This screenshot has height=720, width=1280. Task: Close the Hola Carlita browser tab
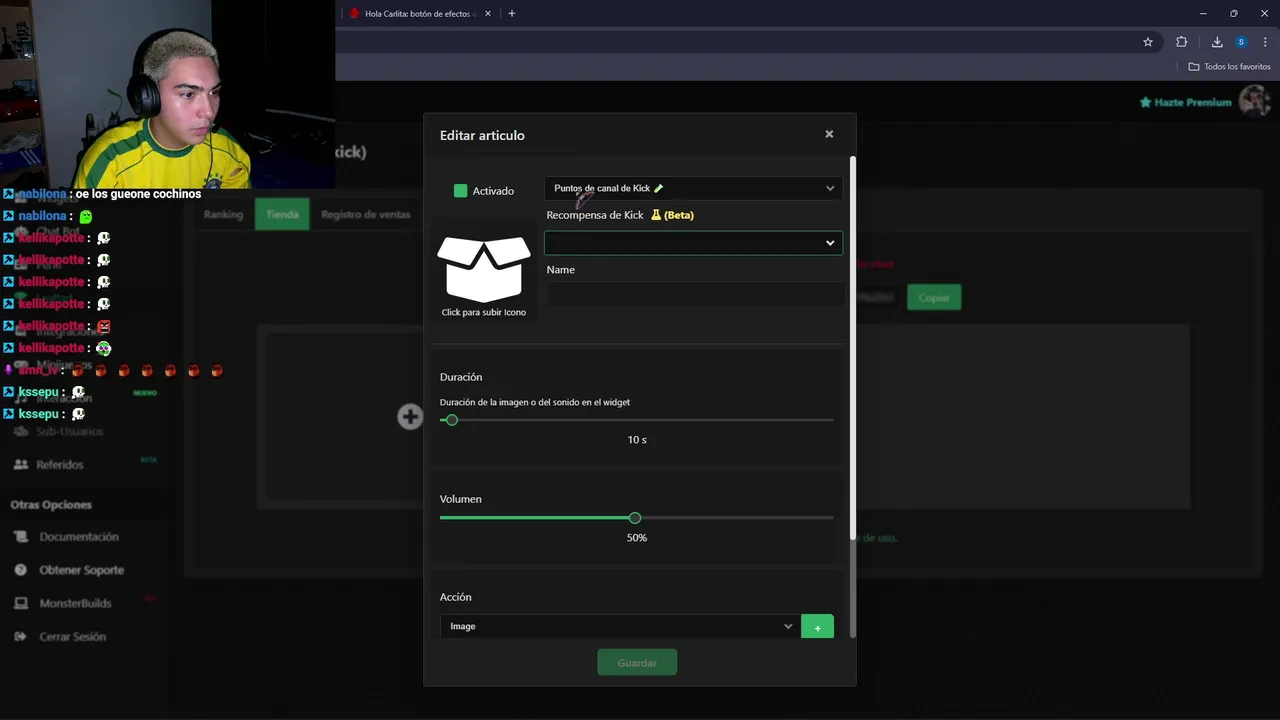click(487, 14)
